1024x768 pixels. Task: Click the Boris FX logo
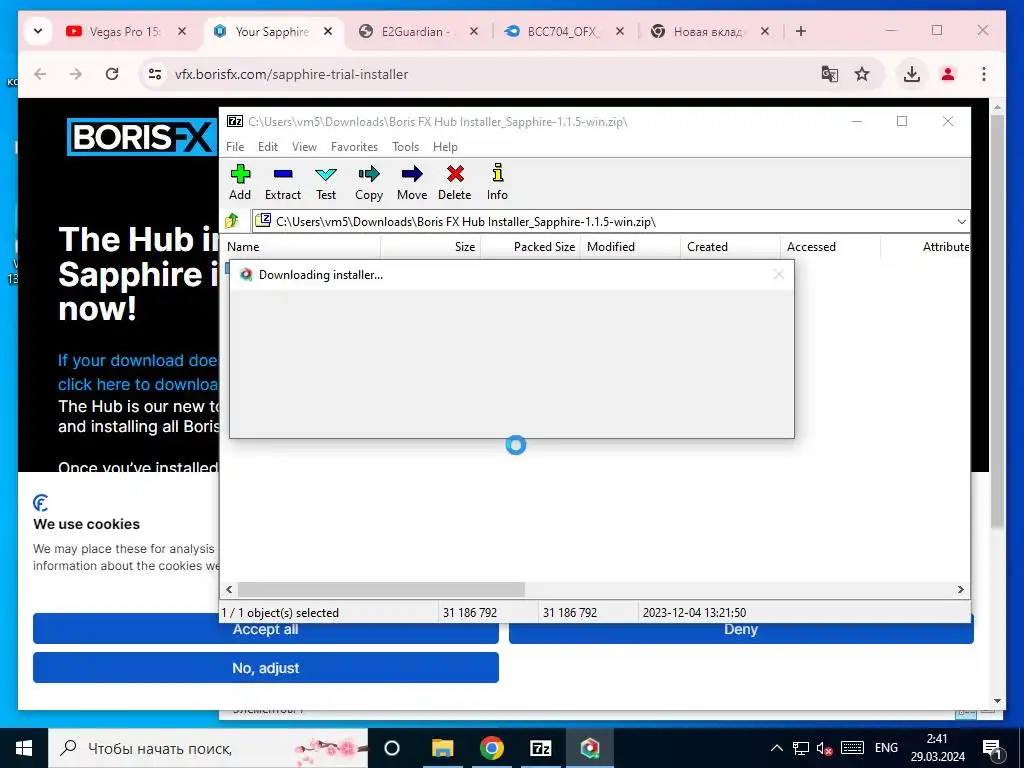click(142, 136)
